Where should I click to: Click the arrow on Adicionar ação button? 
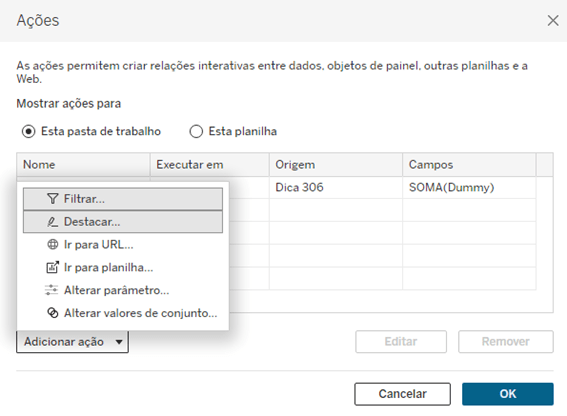pyautogui.click(x=119, y=342)
